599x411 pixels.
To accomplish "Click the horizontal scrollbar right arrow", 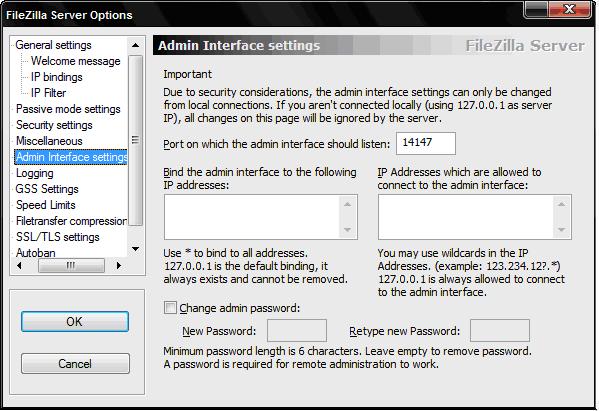I will click(119, 265).
